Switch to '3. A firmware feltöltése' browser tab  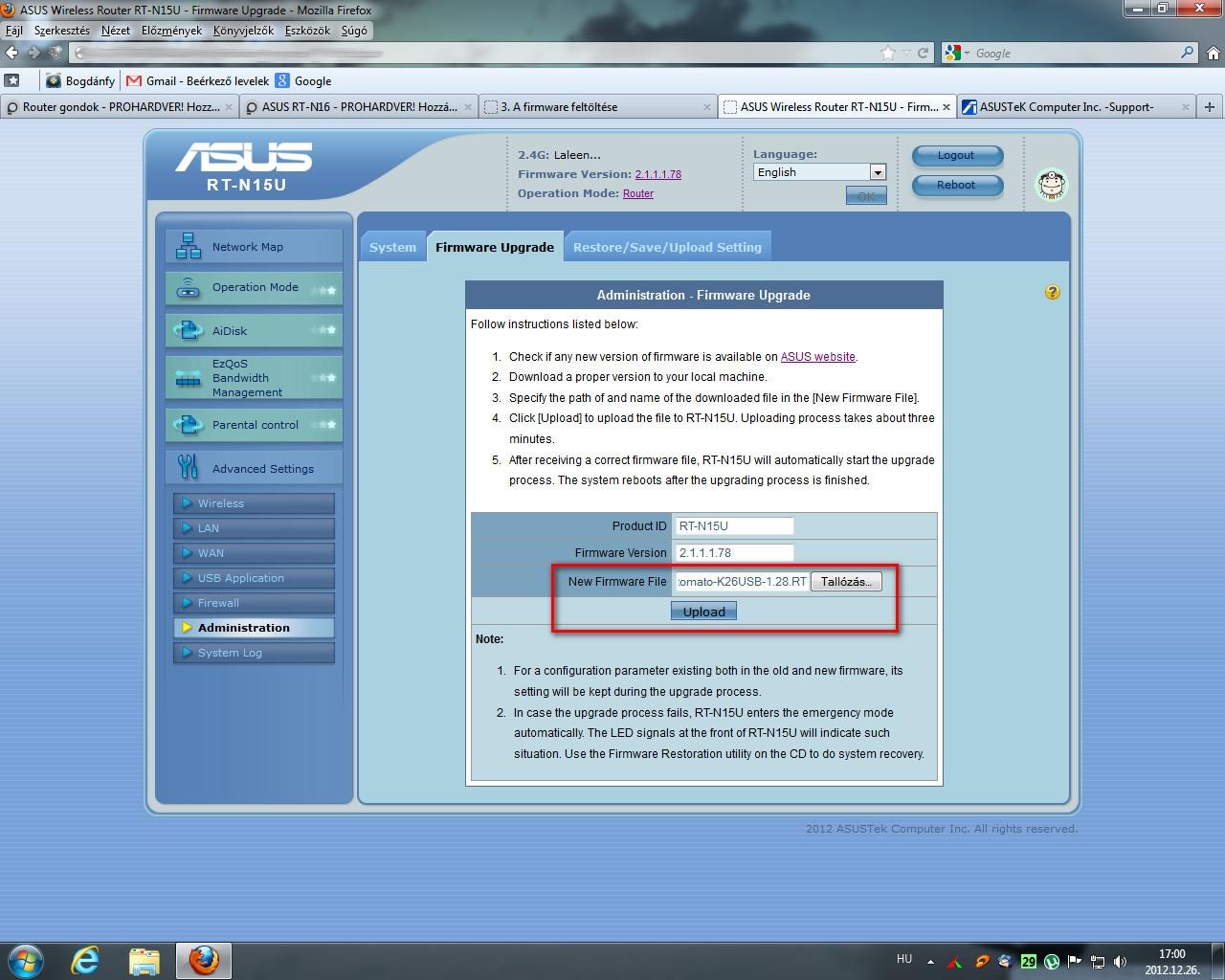(x=598, y=107)
